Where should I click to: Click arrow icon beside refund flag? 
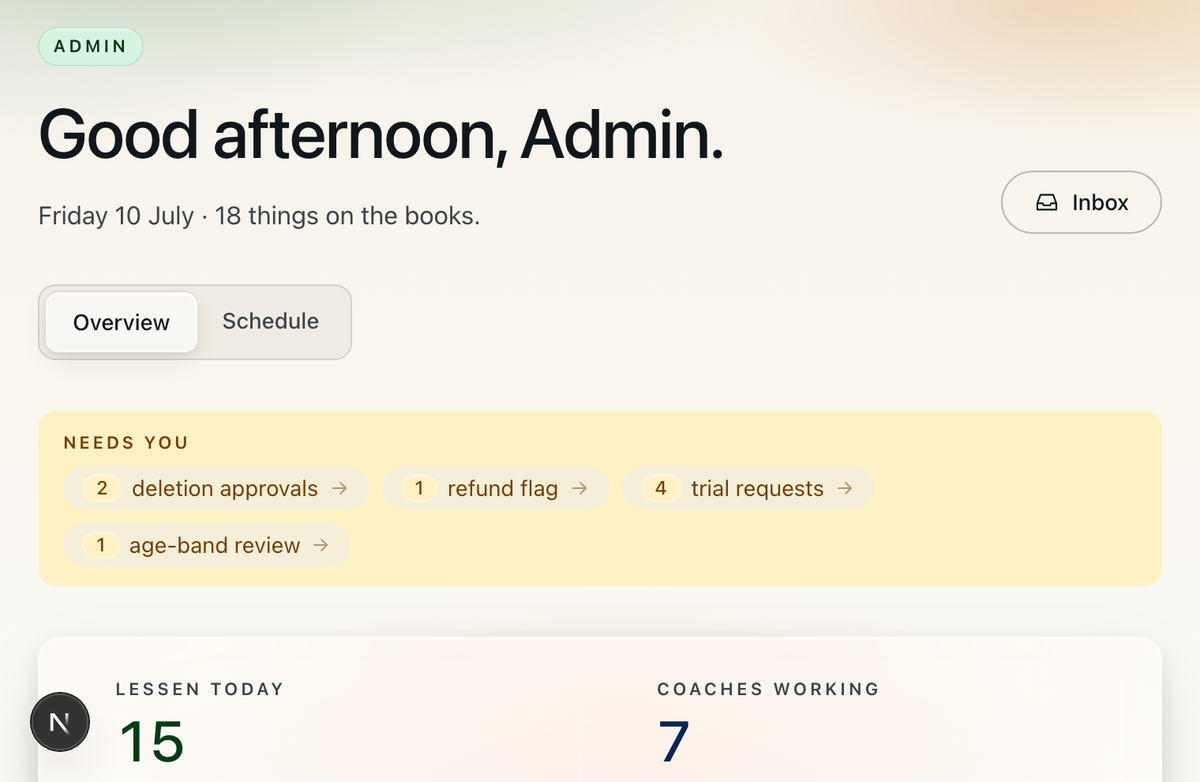coord(579,488)
